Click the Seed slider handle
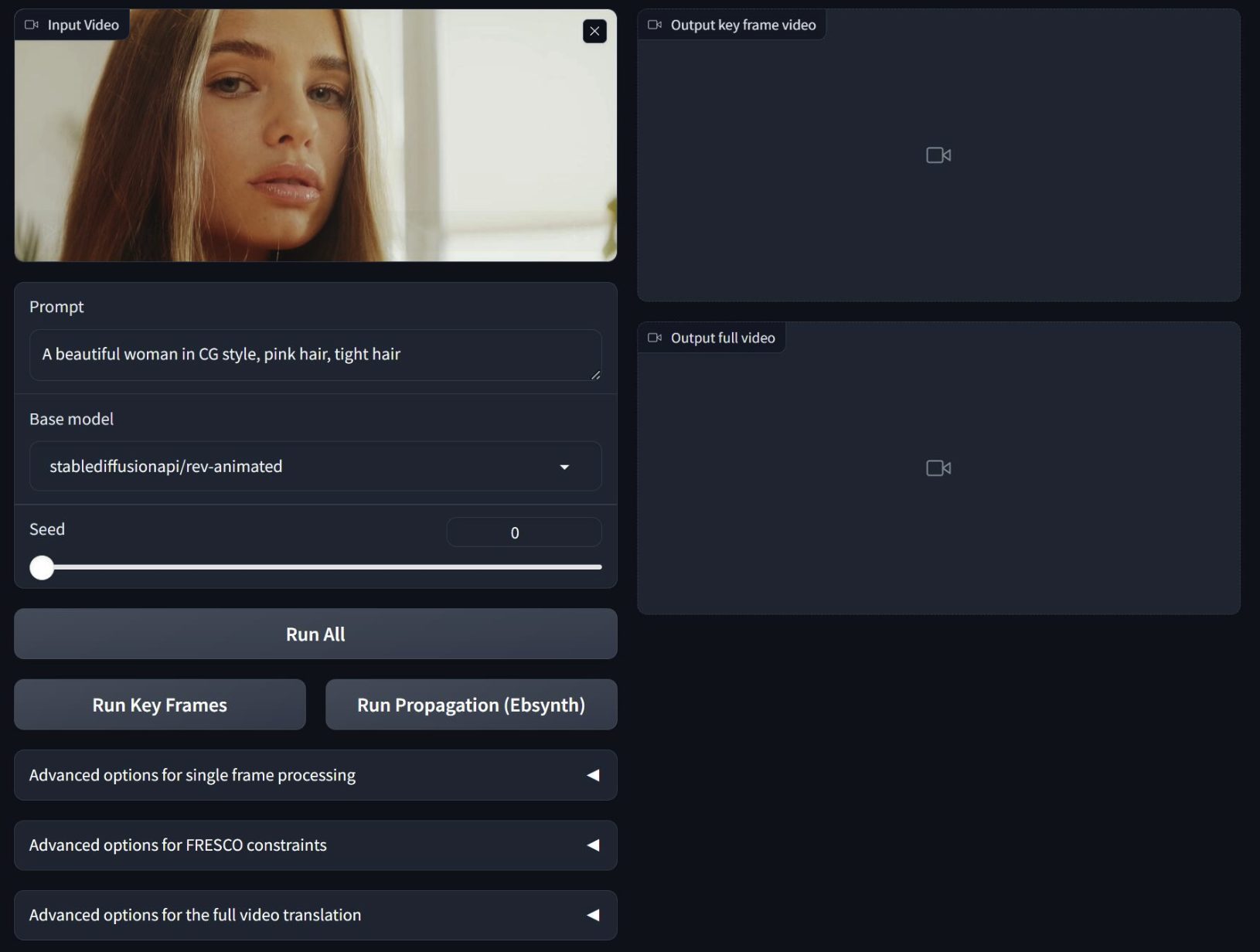Screen dimensions: 1260x952 [x=42, y=567]
